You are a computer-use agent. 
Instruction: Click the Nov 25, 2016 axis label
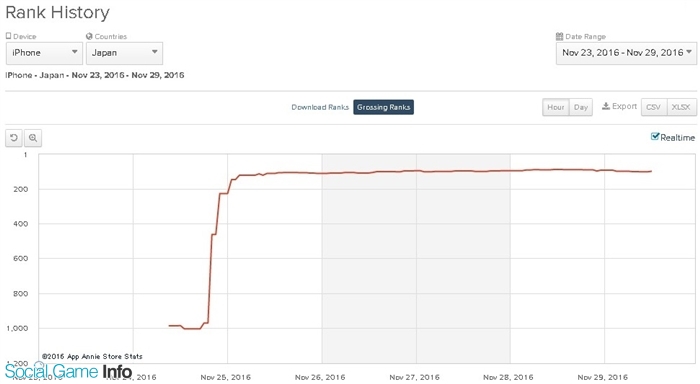[x=225, y=377]
